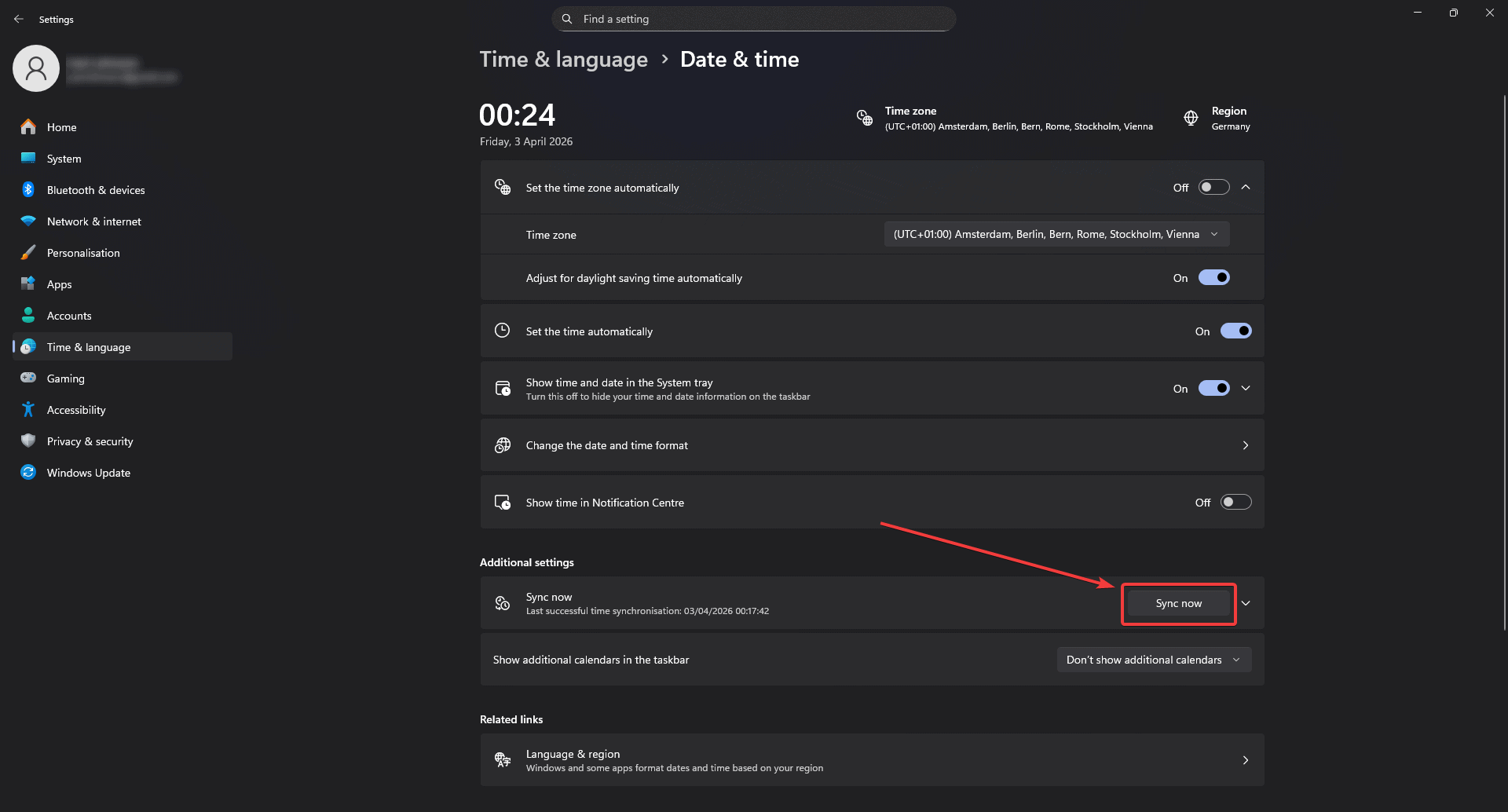This screenshot has height=812, width=1508.
Task: Open Network & internet settings
Action: 123,221
